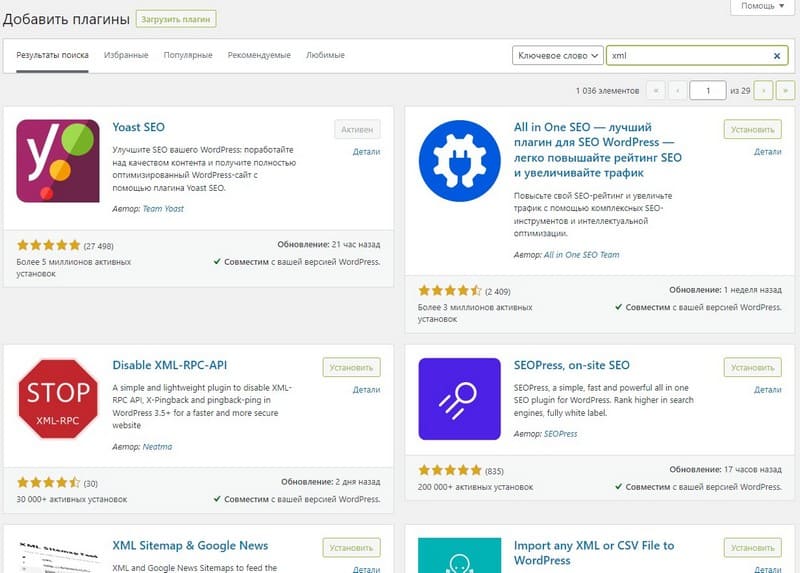The width and height of the screenshot is (800, 573).
Task: Open the SEOPress author link
Action: (561, 434)
